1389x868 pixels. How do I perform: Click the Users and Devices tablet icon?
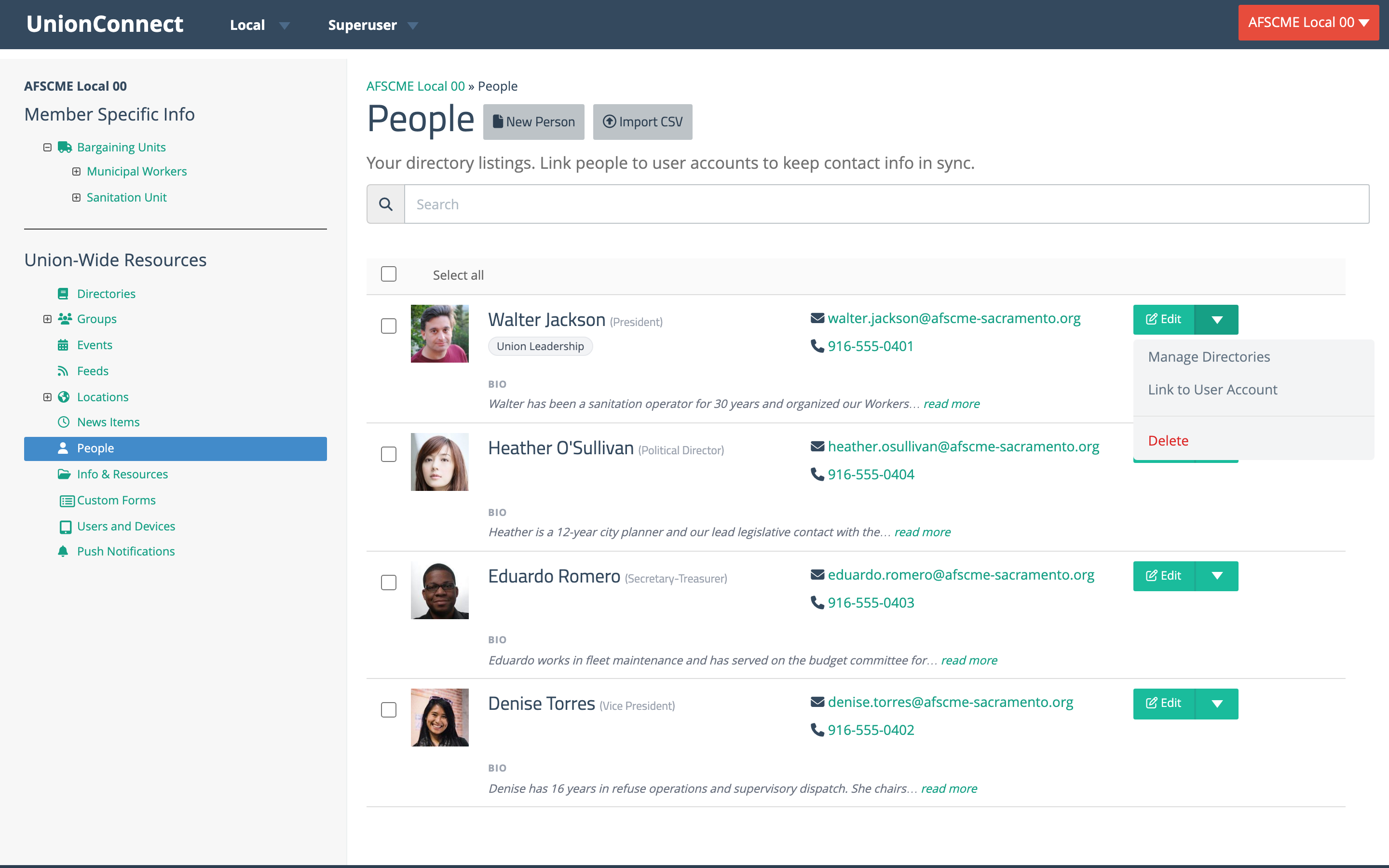[x=66, y=527]
